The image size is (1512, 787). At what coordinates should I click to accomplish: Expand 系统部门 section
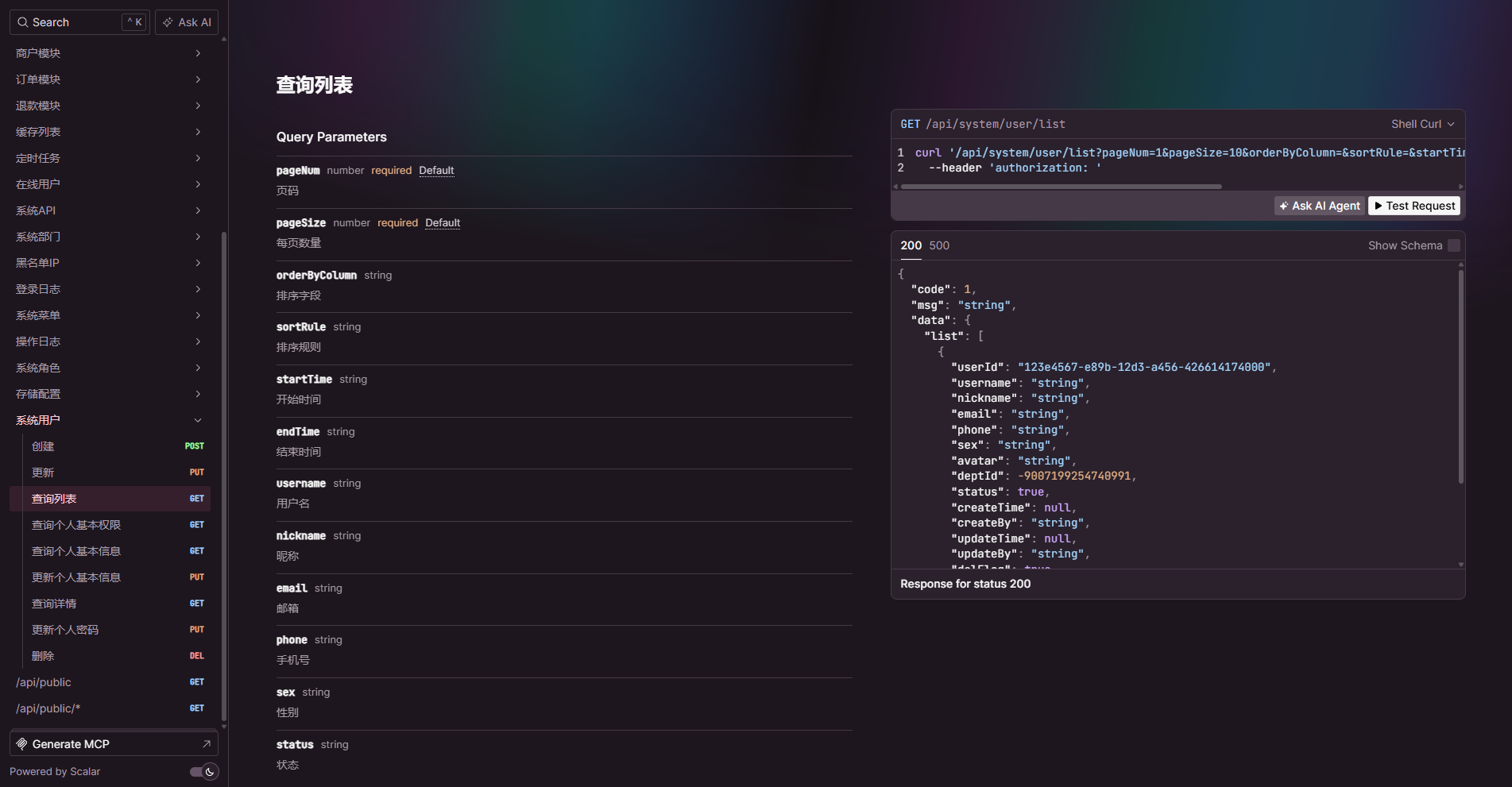109,237
